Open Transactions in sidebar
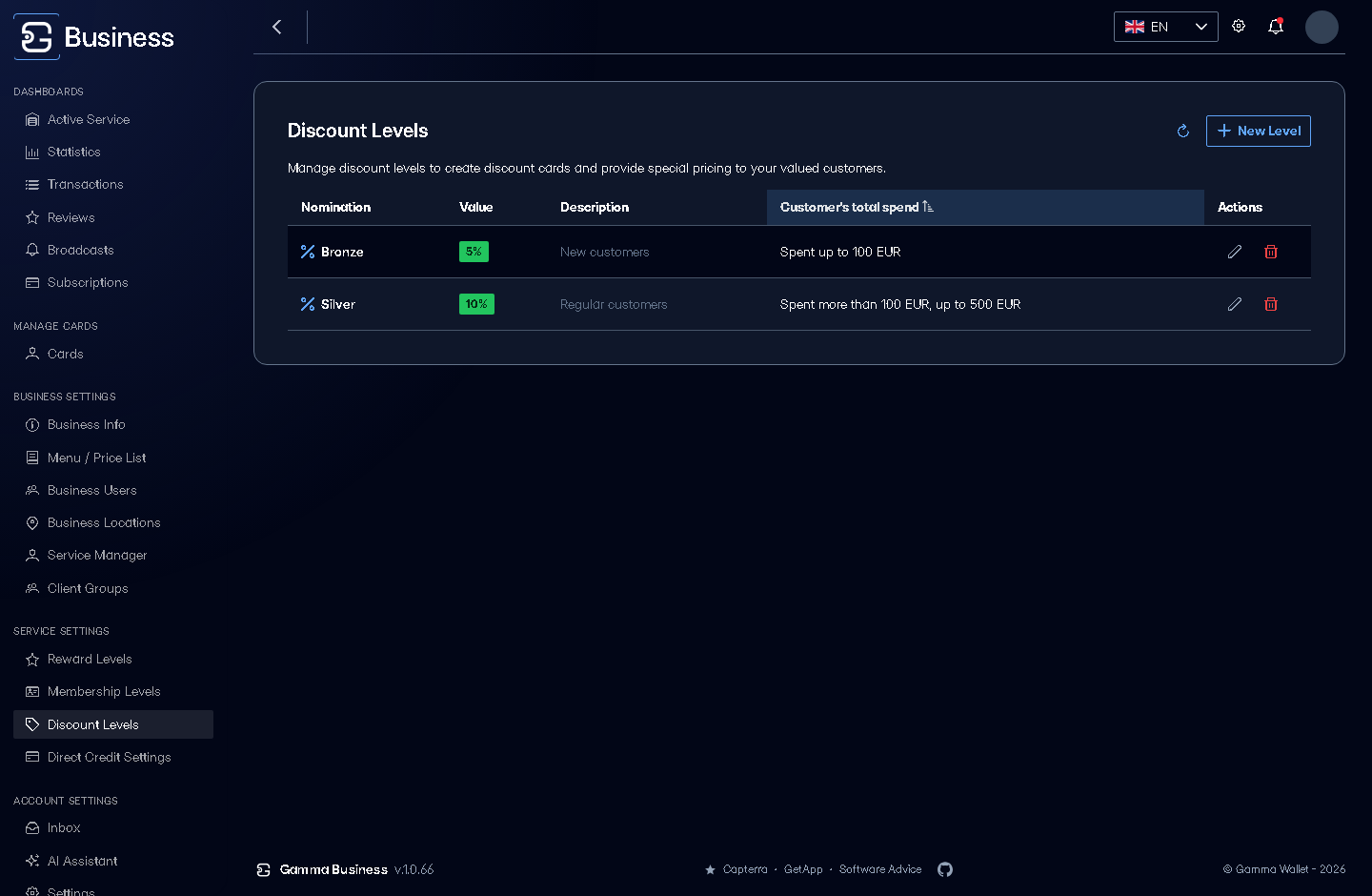1372x896 pixels. (113, 184)
